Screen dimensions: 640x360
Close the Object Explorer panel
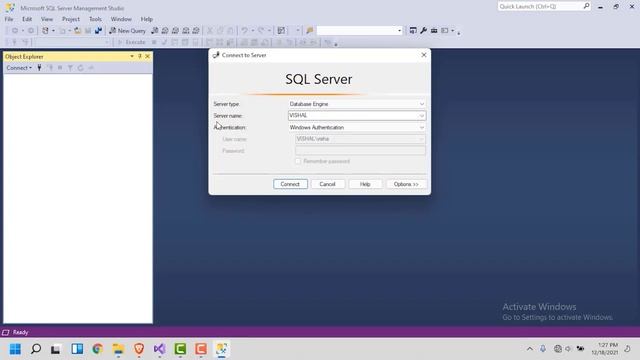[x=147, y=56]
